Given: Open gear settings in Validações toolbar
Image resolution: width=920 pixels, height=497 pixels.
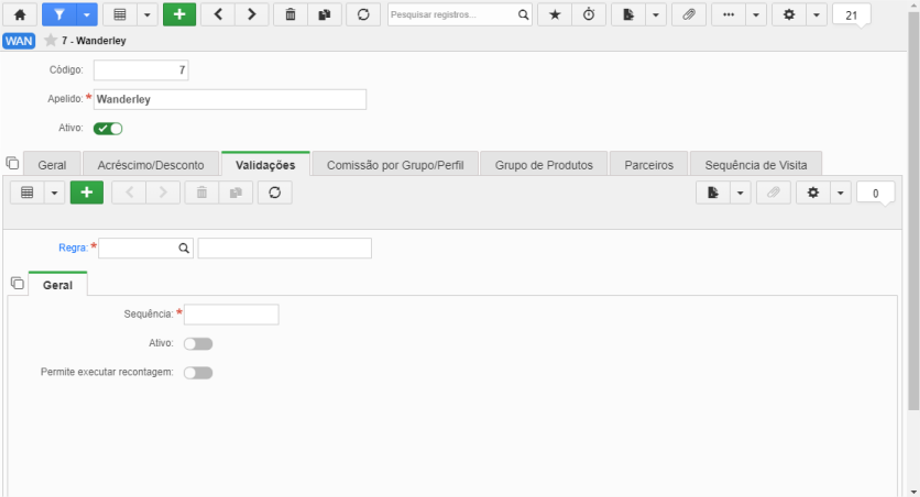Looking at the screenshot, I should click(x=813, y=192).
